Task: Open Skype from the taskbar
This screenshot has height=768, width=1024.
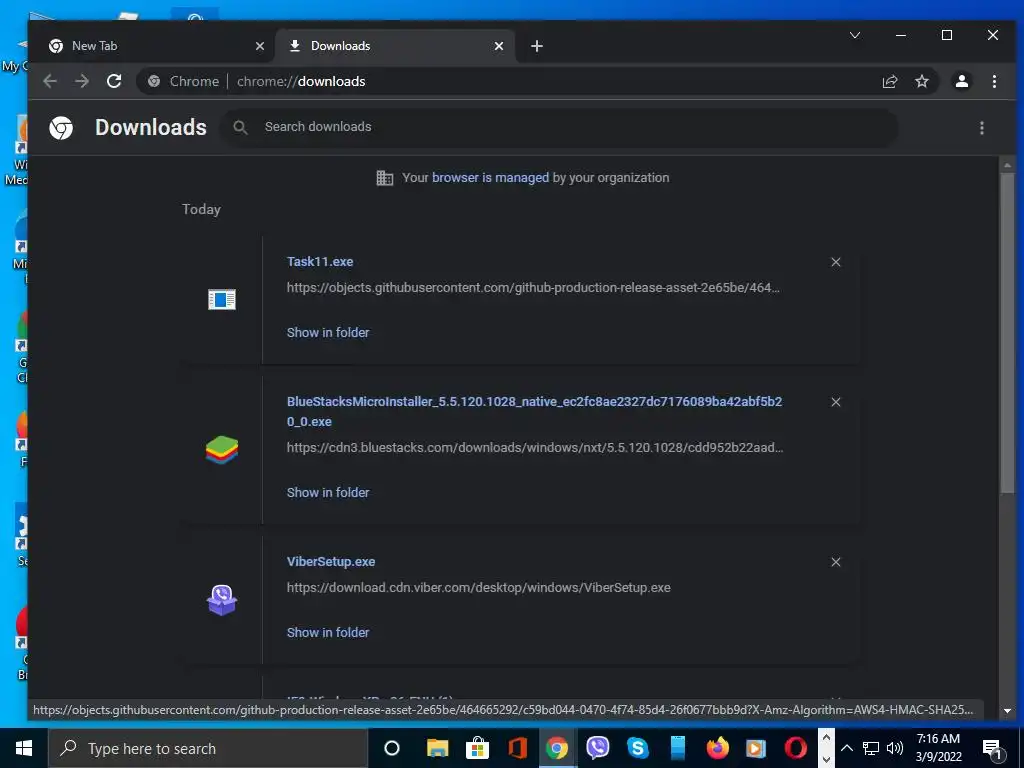Action: pyautogui.click(x=637, y=748)
